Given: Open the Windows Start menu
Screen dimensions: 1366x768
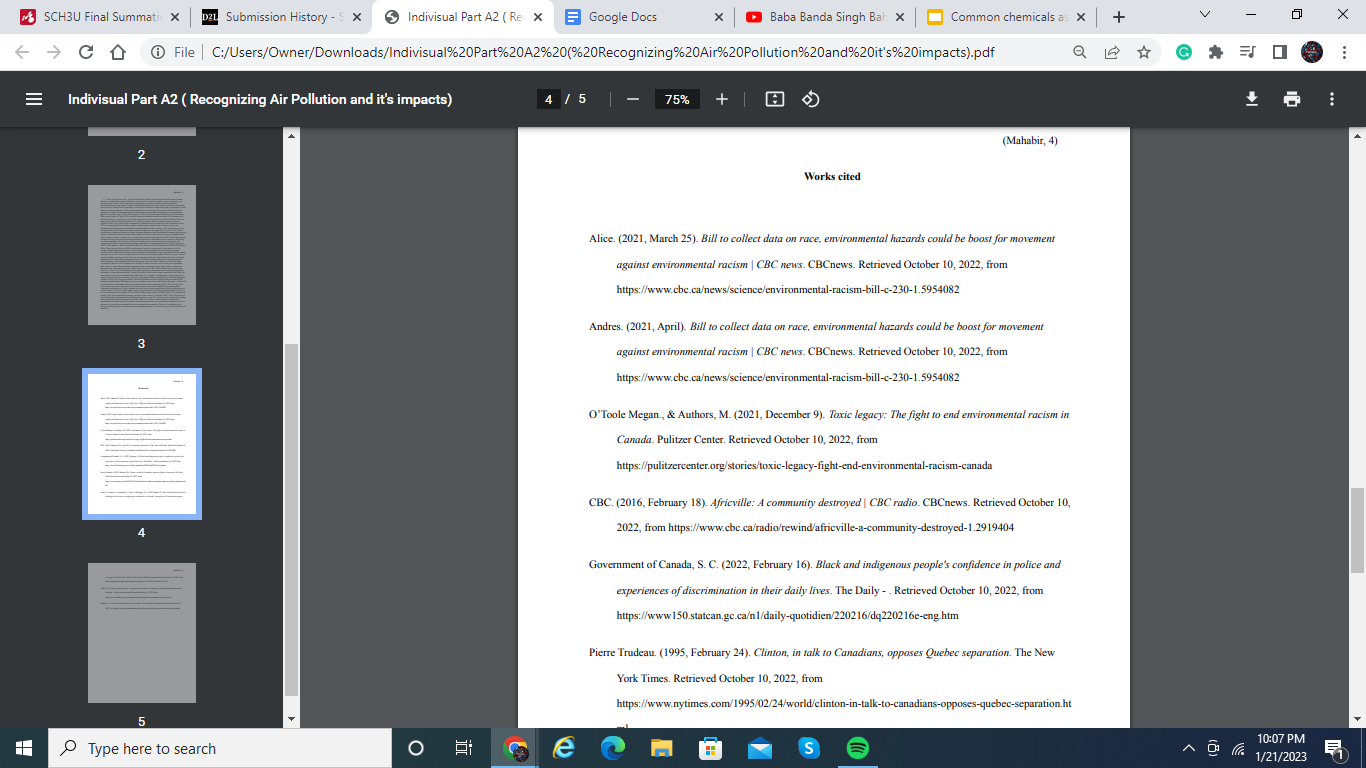Looking at the screenshot, I should 24,748.
